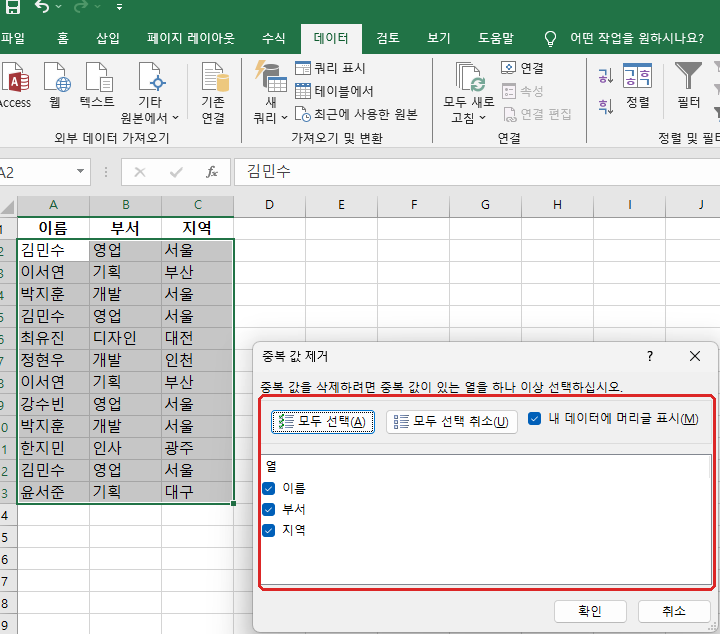Click 테이블에서 button

coord(334,91)
